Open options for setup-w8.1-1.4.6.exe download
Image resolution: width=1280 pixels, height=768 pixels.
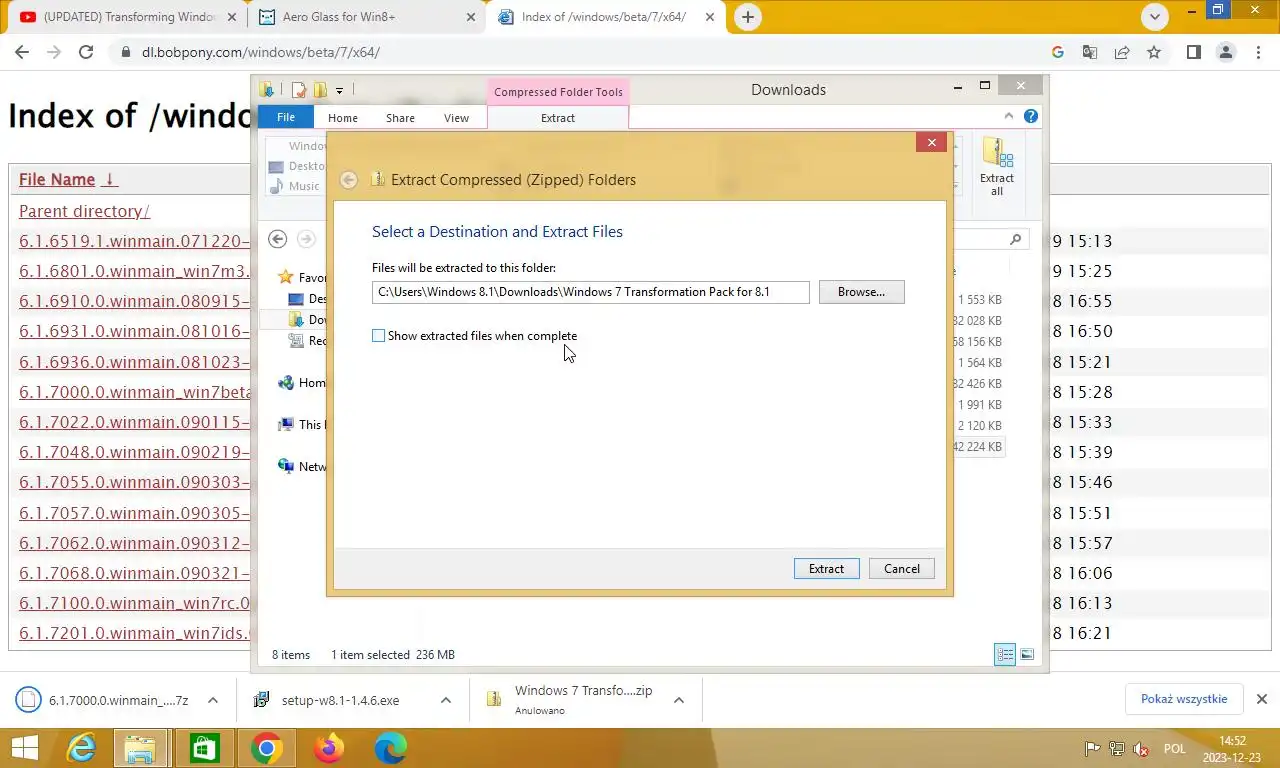pos(445,700)
